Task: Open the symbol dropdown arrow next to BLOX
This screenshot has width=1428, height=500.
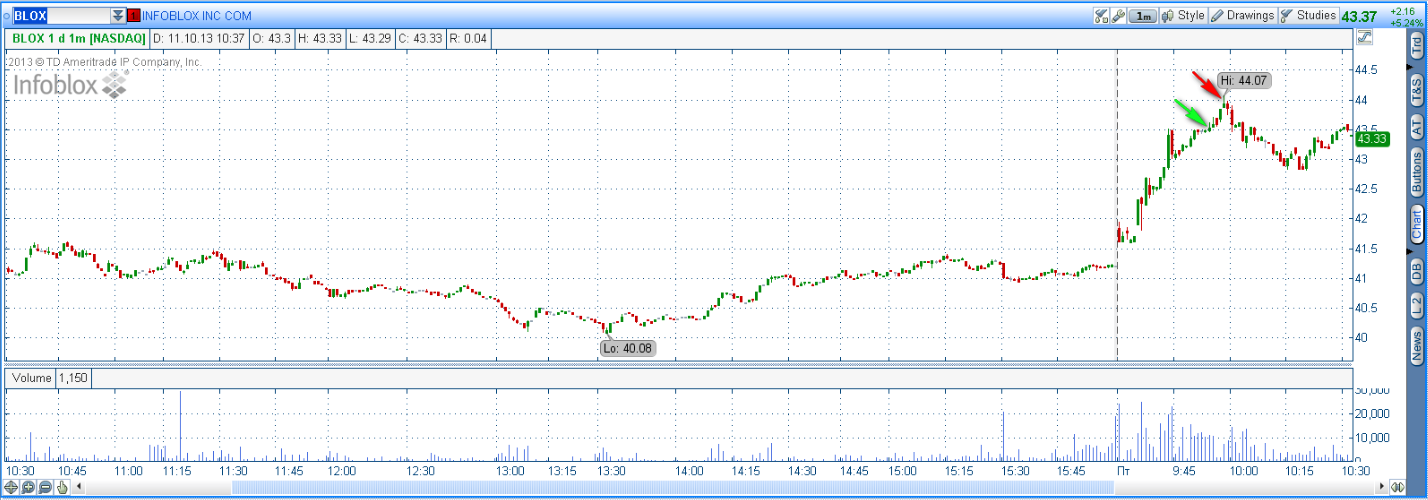Action: 118,16
